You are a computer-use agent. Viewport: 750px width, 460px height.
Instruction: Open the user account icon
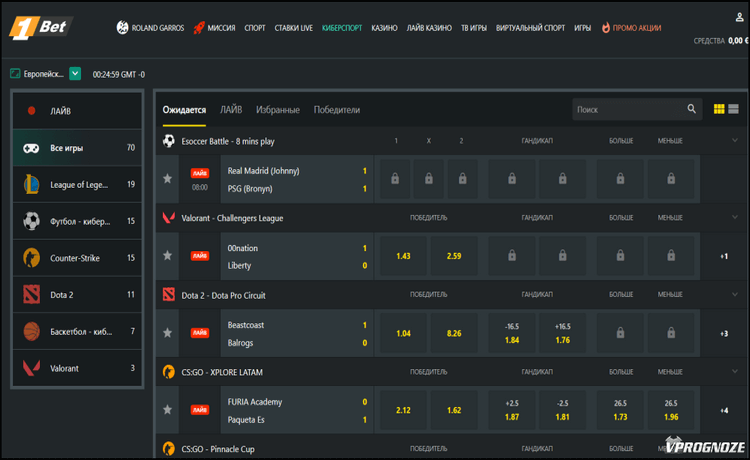click(739, 18)
